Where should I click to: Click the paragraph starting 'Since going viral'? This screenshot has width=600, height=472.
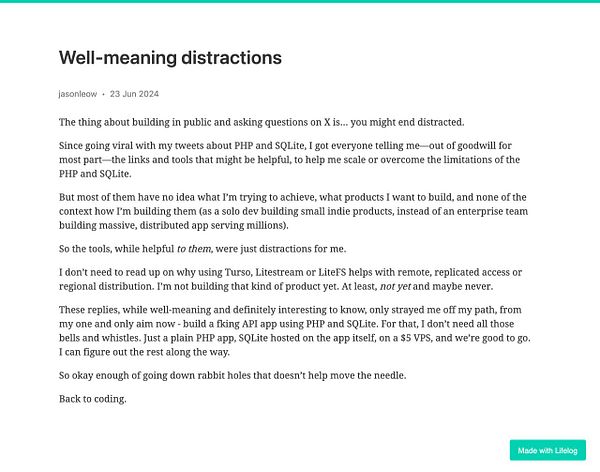coord(289,160)
